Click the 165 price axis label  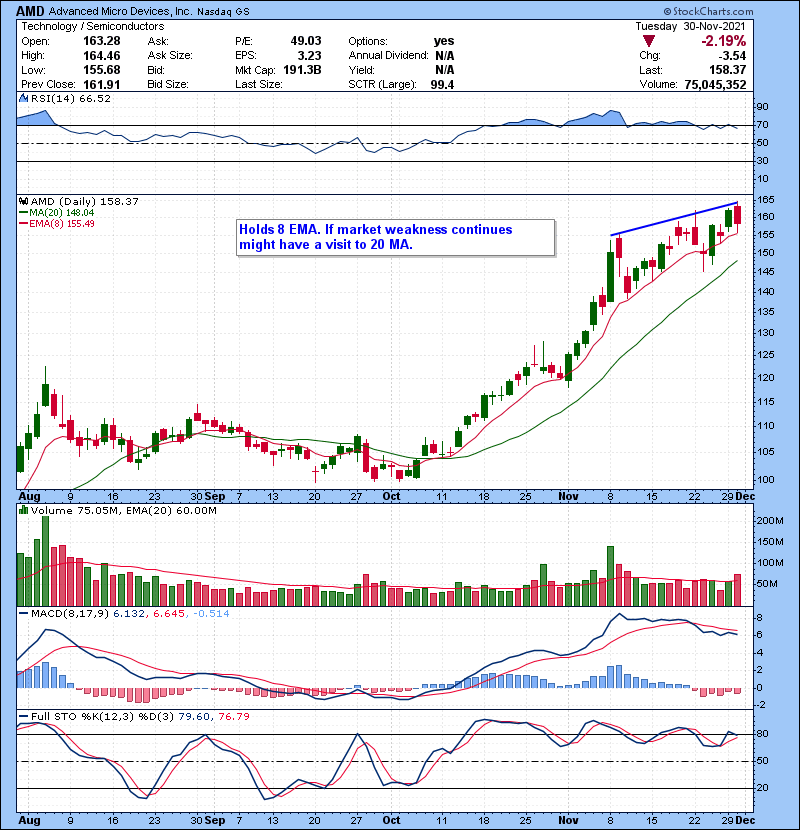767,200
